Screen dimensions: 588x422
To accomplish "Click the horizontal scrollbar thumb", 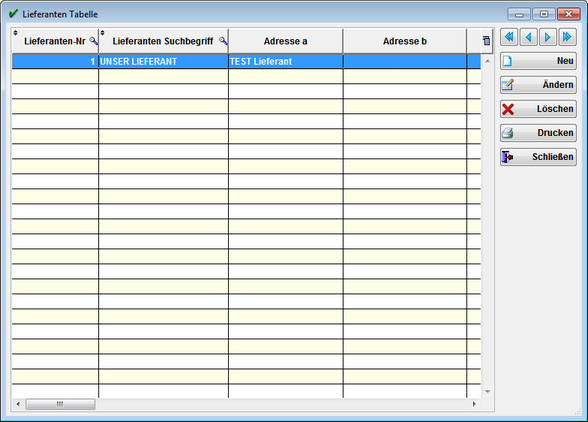I will (60, 404).
